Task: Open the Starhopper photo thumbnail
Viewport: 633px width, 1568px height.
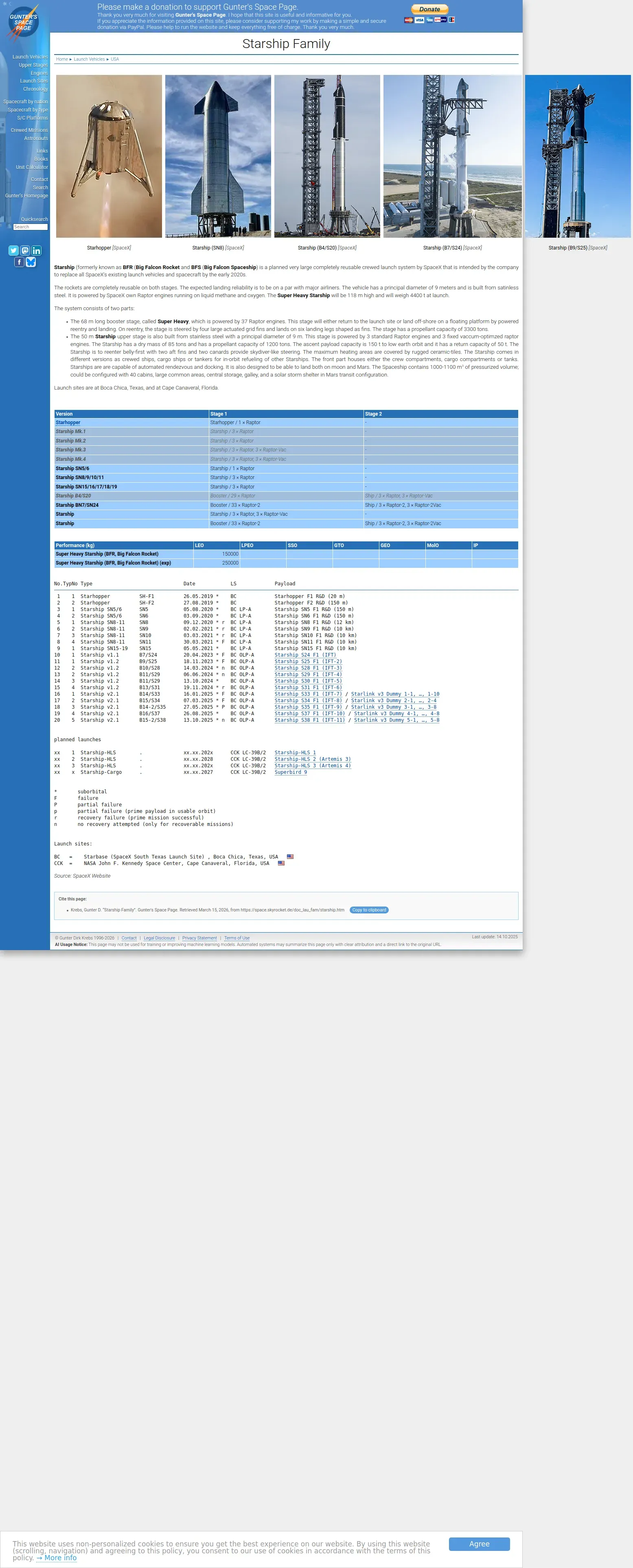Action: point(109,156)
